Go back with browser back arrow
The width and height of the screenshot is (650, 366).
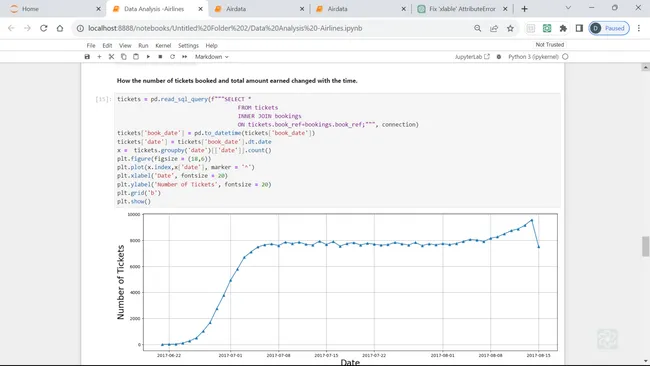[x=11, y=28]
